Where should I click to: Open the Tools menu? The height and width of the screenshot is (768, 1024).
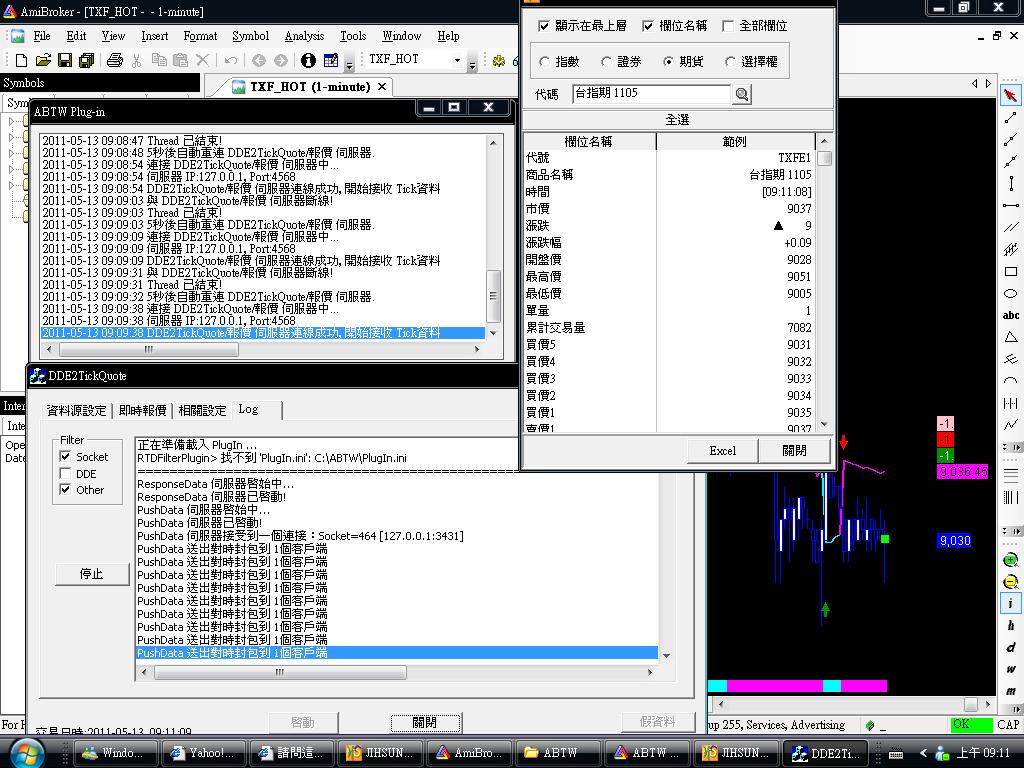(353, 36)
